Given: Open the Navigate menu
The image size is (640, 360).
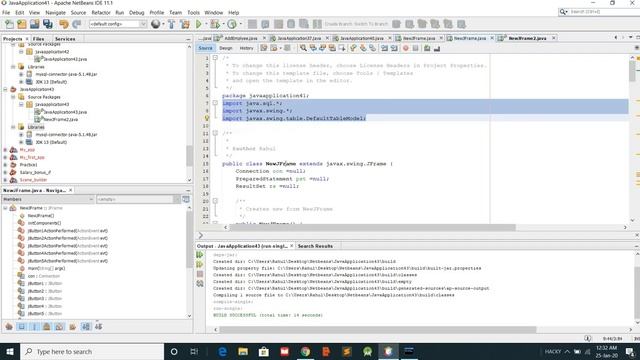Looking at the screenshot, I should (x=56, y=13).
